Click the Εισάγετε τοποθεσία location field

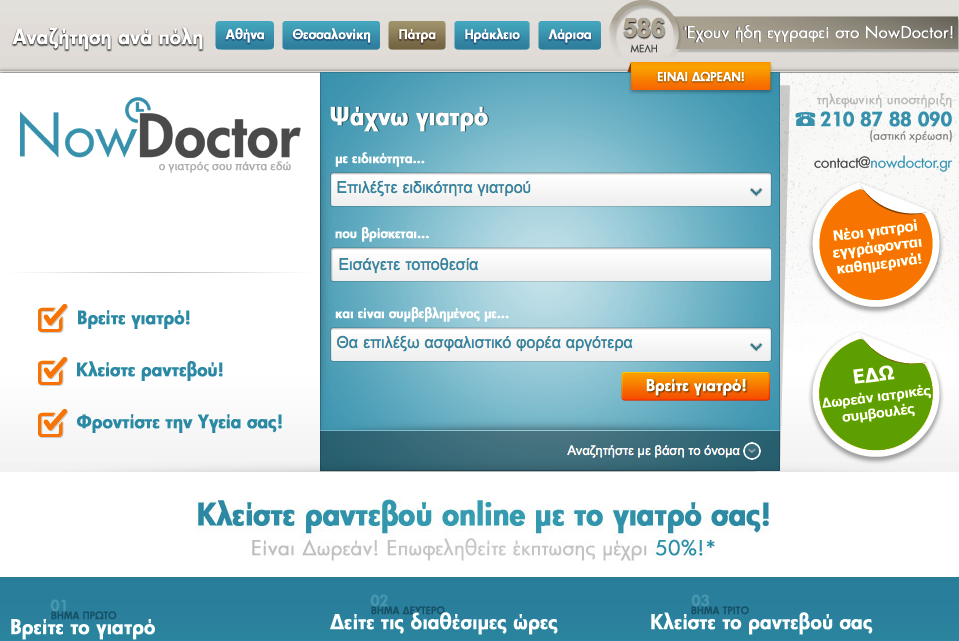pyautogui.click(x=550, y=264)
